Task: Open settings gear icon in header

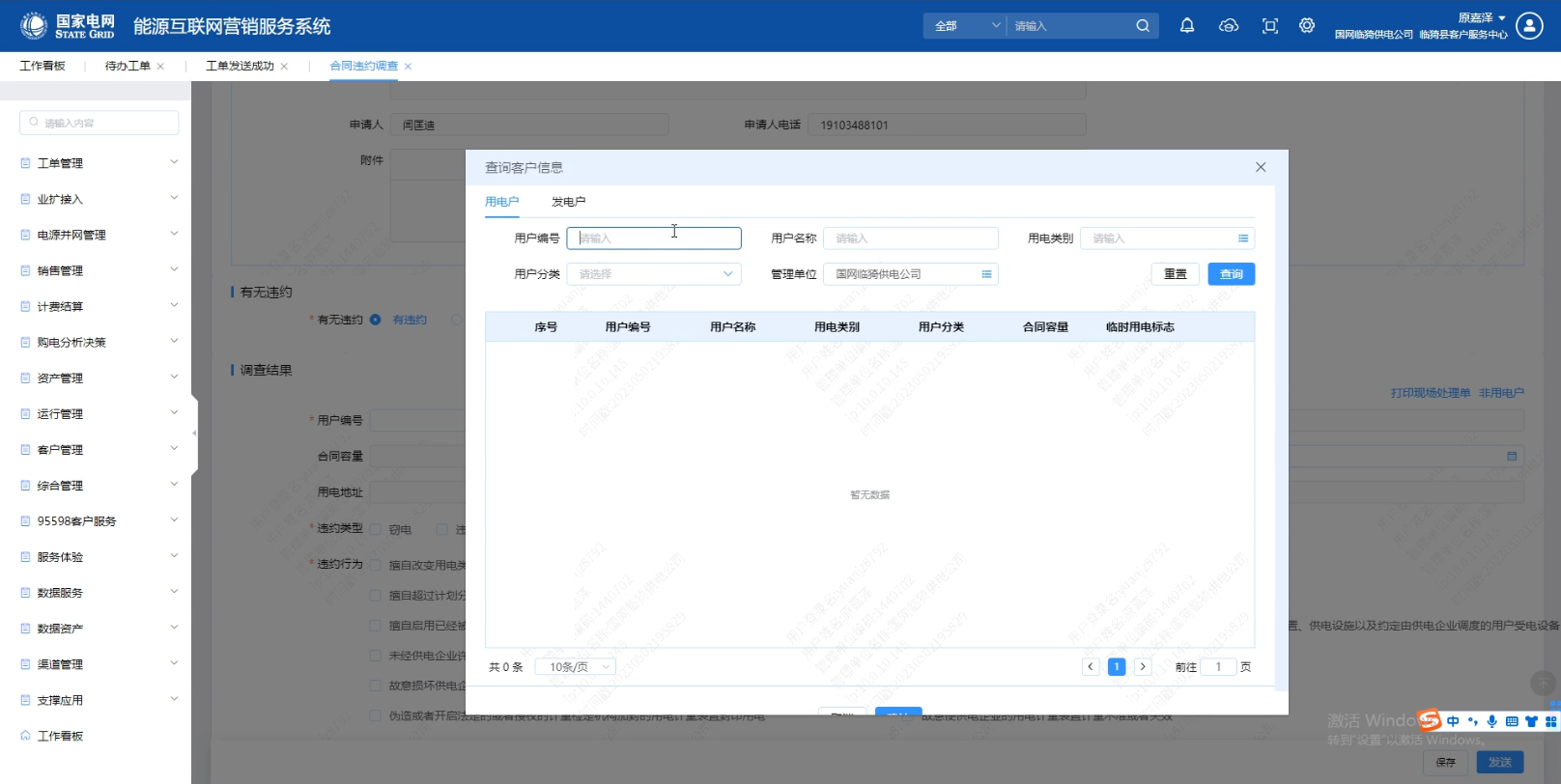Action: click(x=1307, y=26)
